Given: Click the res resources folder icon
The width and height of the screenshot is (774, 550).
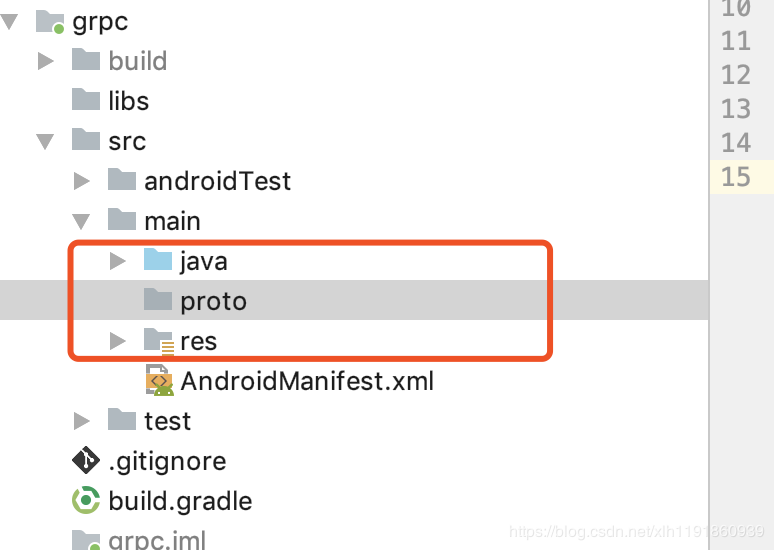Looking at the screenshot, I should click(x=158, y=341).
